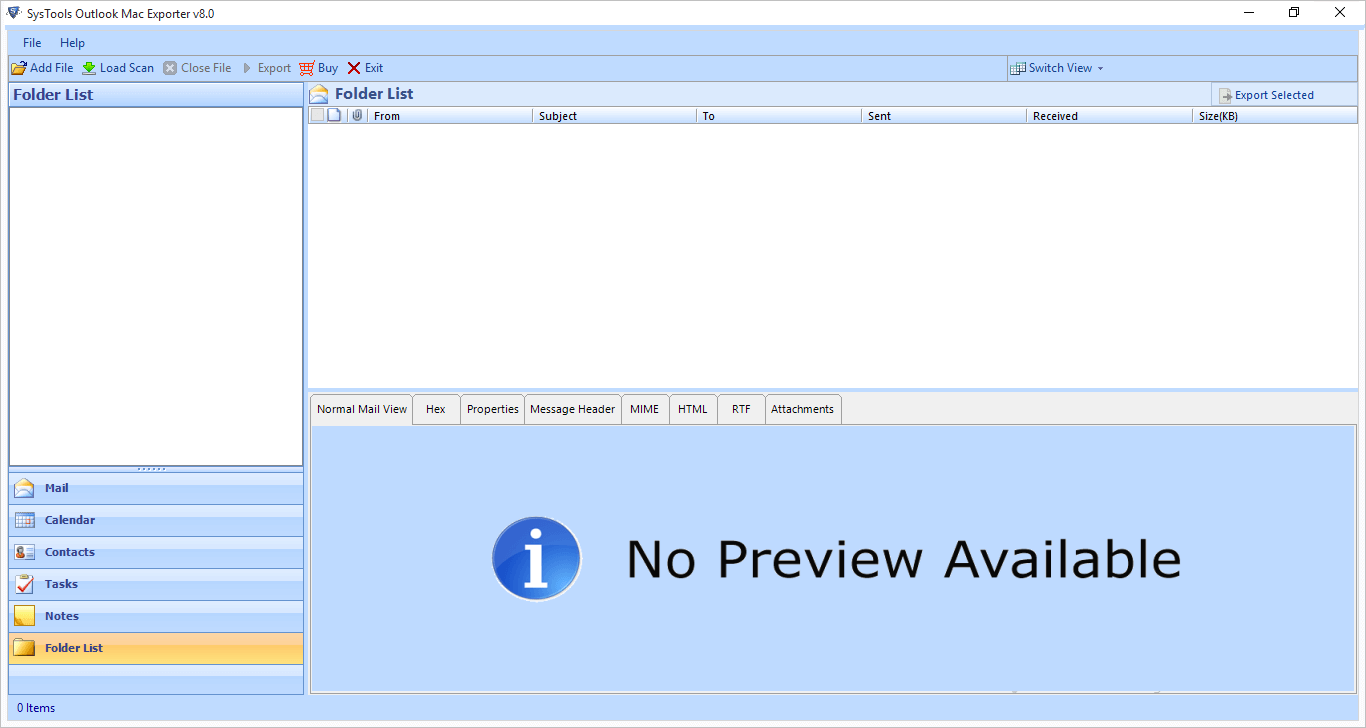Click the Export Selected icon

[1225, 95]
